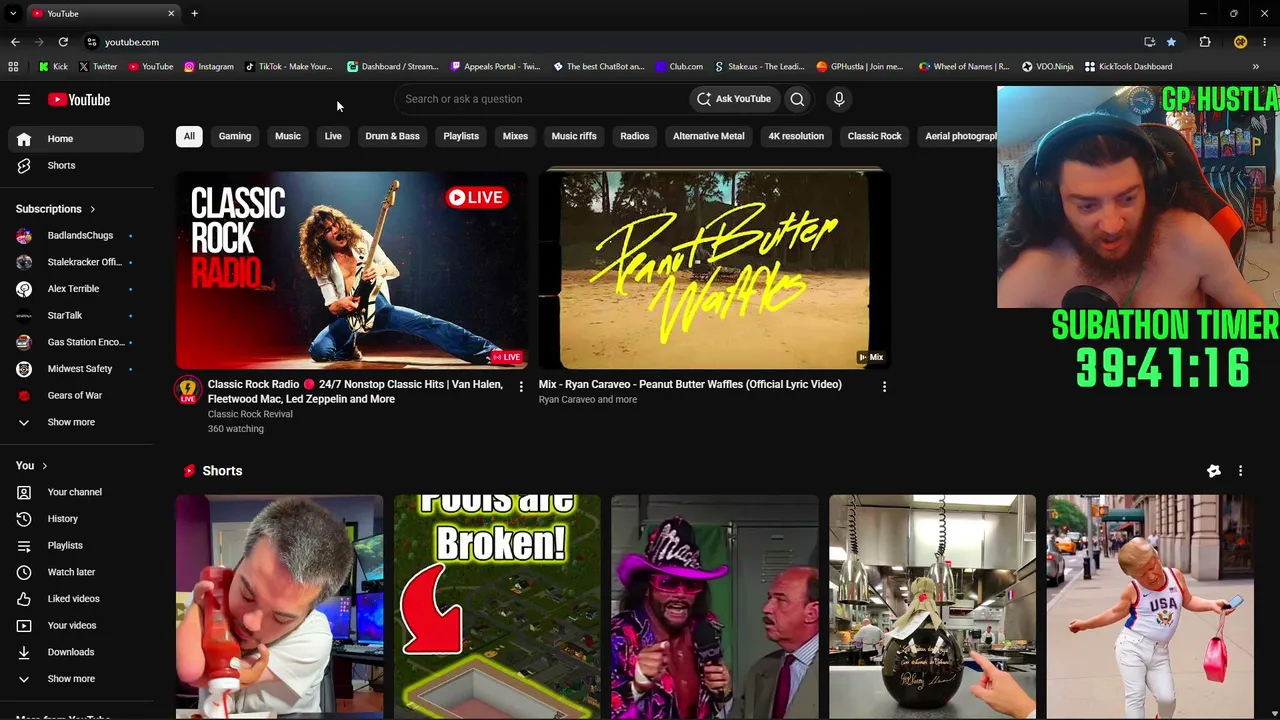Select the Music filter chip
The height and width of the screenshot is (720, 1280).
(288, 136)
